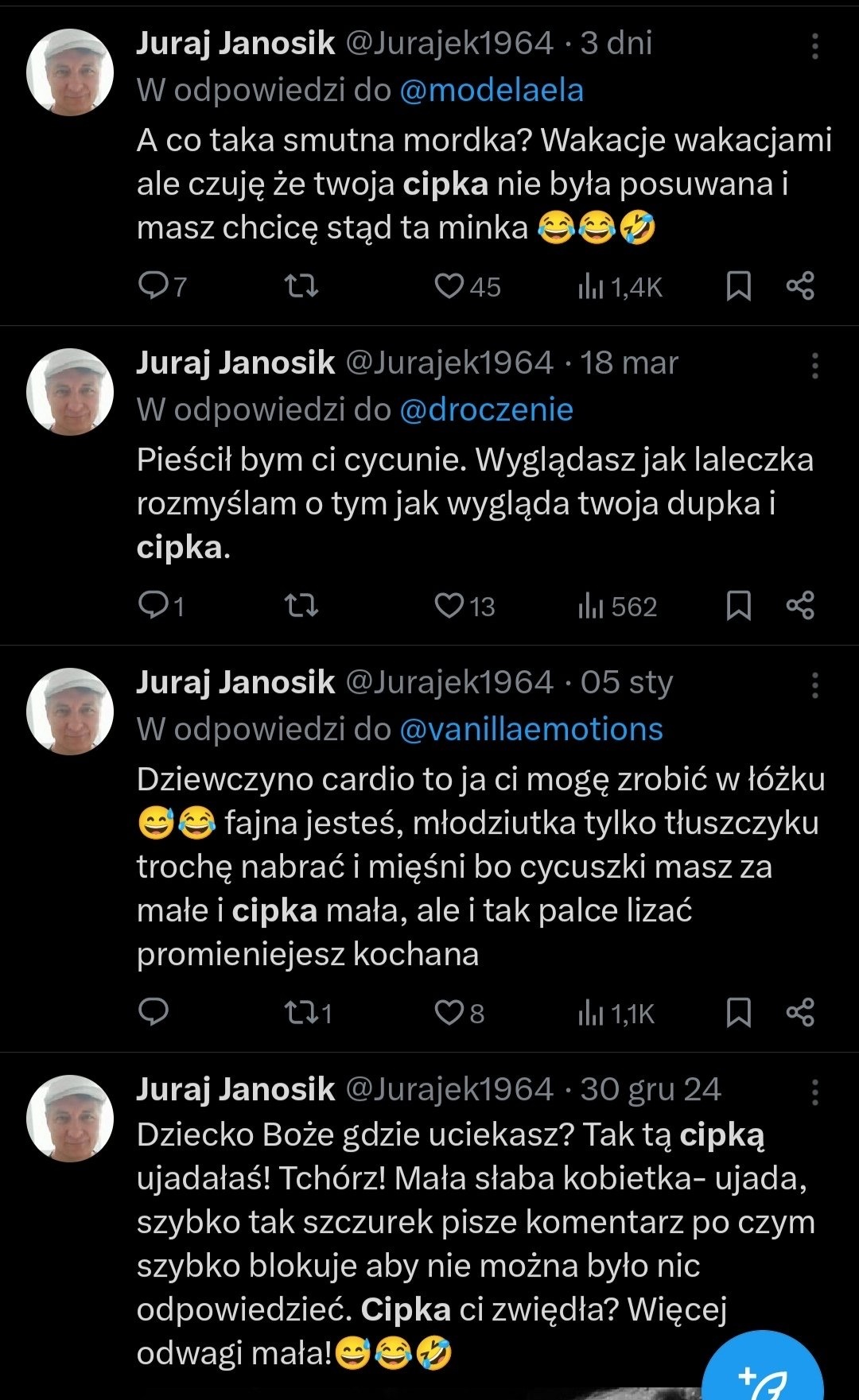Bookmark the tweet replying to @droczenie
Viewport: 859px width, 1400px height.
pos(739,607)
